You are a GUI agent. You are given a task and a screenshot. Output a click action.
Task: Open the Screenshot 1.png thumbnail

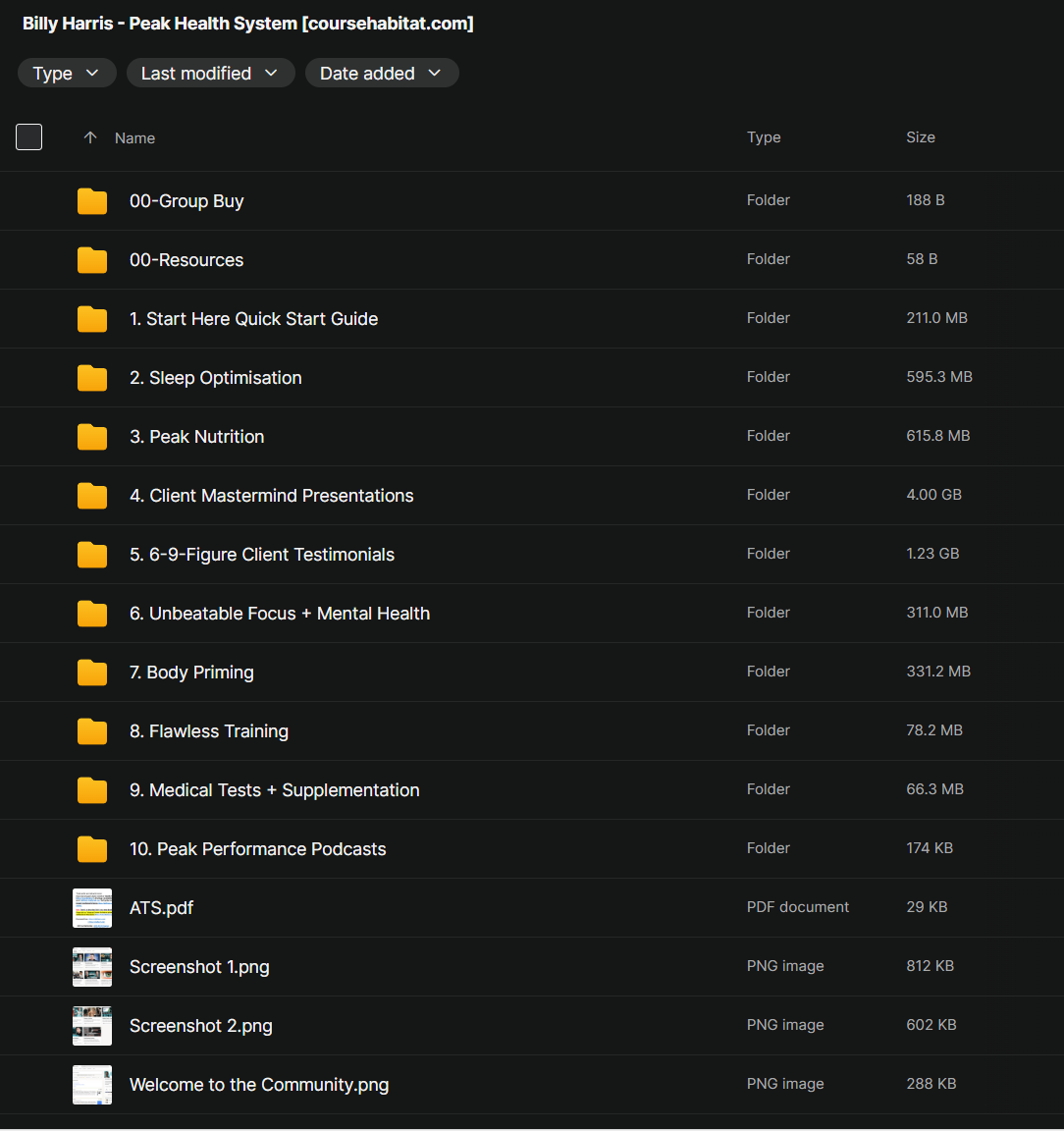92,967
